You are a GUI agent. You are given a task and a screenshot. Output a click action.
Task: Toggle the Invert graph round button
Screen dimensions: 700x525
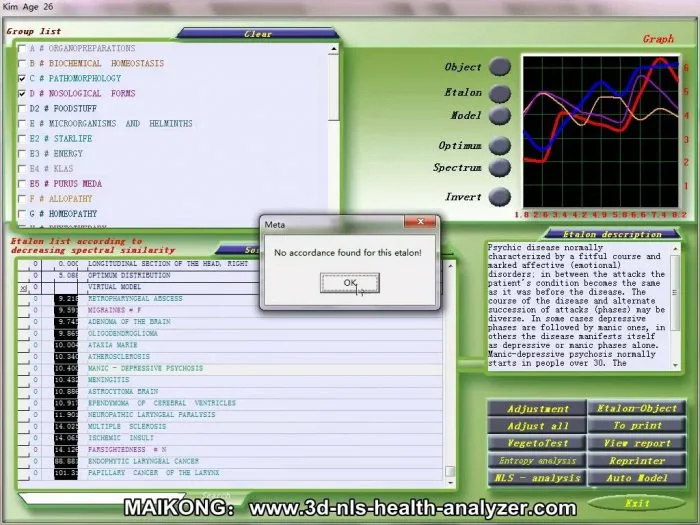tap(500, 197)
